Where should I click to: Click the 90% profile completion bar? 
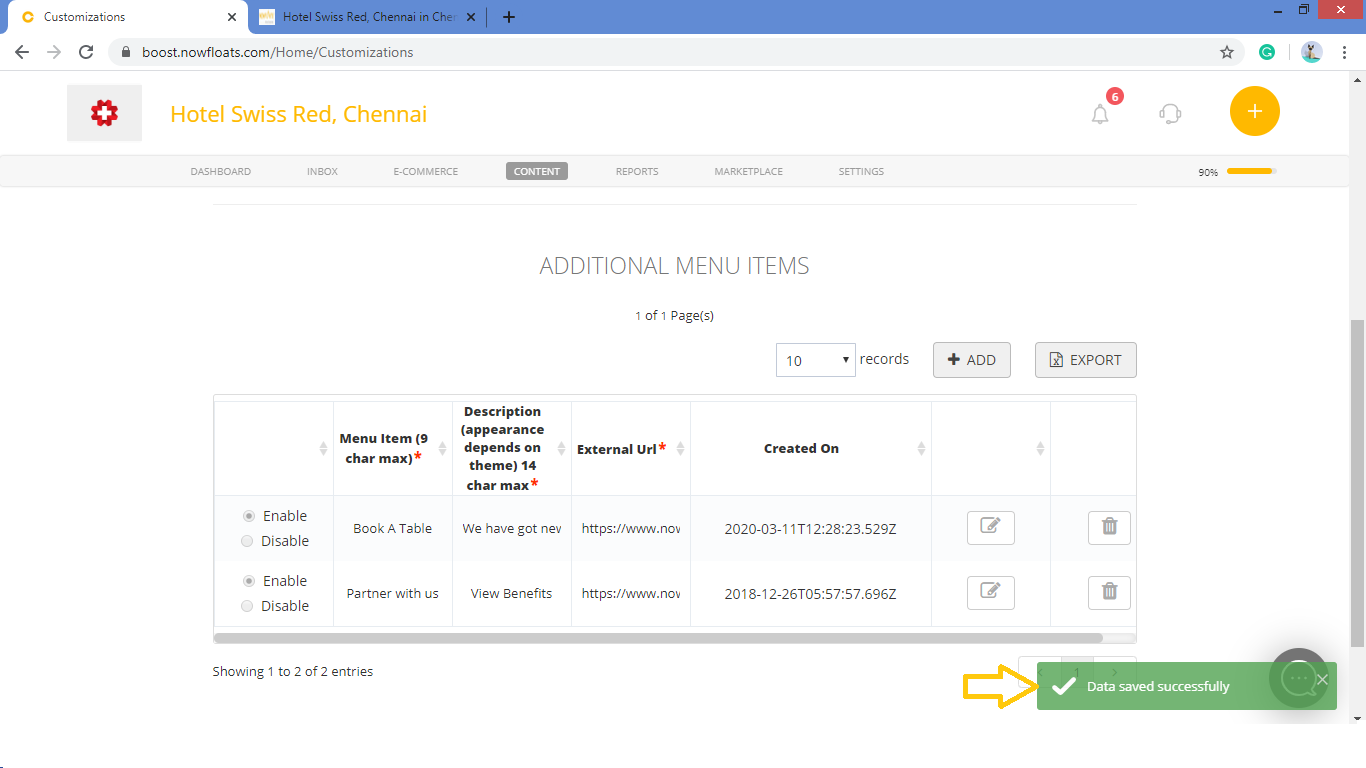(1251, 172)
